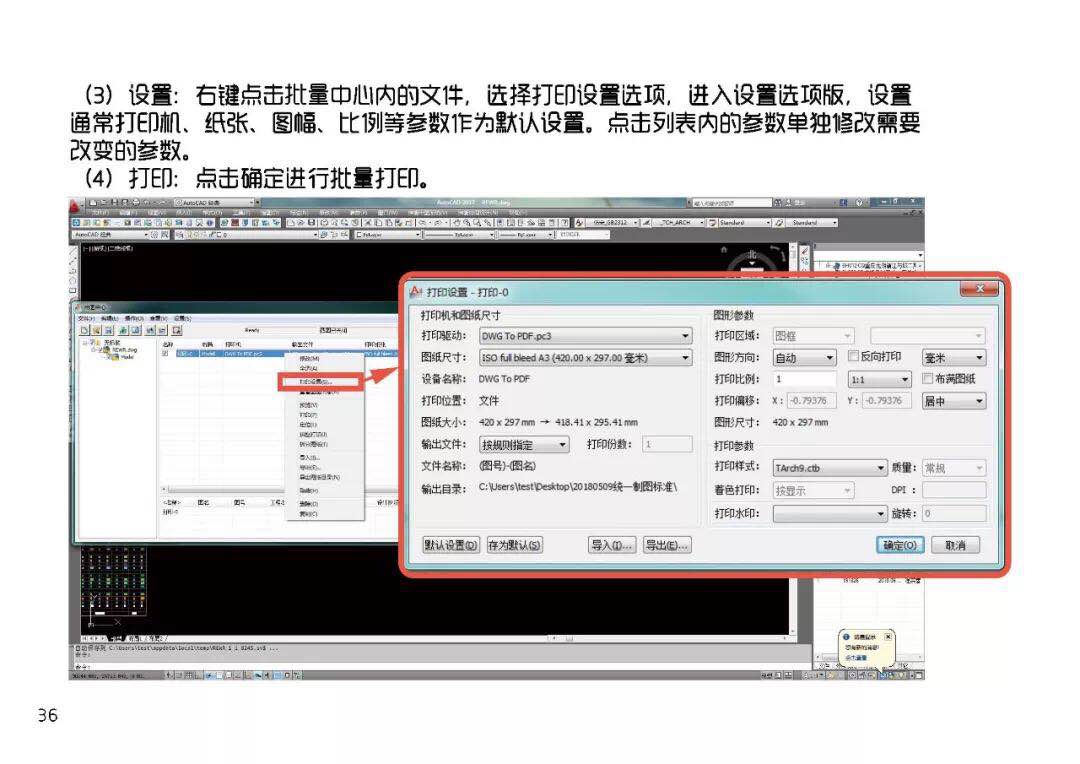Enable the 反向打印 checkbox
The image size is (1080, 764).
853,357
